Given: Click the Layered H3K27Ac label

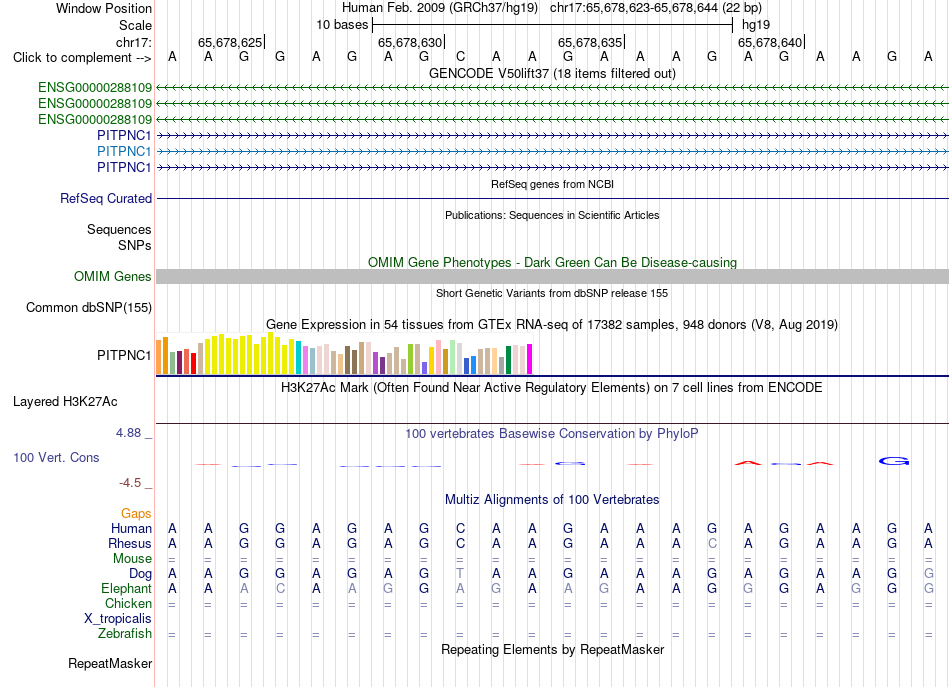Looking at the screenshot, I should click(x=65, y=402).
